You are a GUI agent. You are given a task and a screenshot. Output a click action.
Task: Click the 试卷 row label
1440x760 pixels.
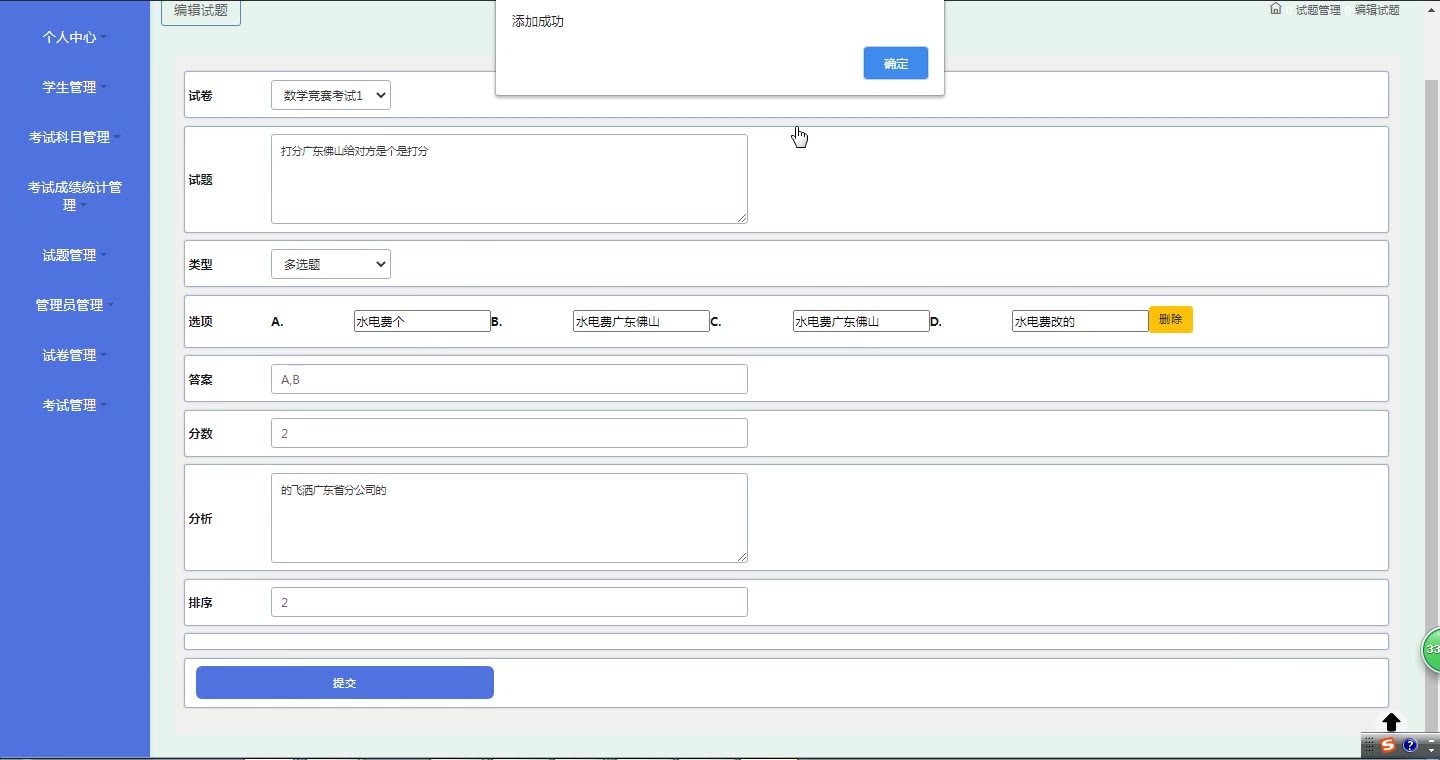coord(200,95)
